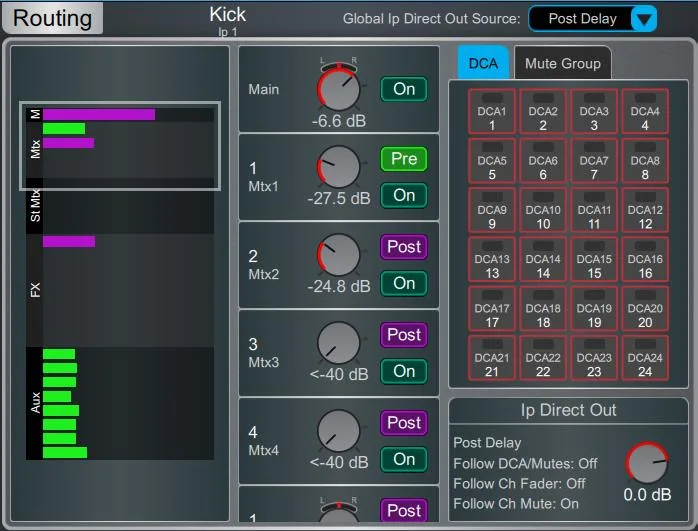
Task: Assign channel to DCA22
Action: coord(543,358)
